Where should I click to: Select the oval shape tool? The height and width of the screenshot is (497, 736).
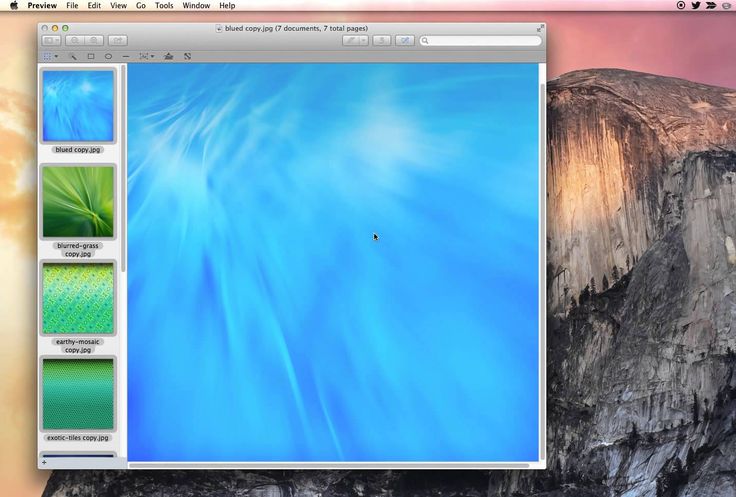pyautogui.click(x=108, y=56)
